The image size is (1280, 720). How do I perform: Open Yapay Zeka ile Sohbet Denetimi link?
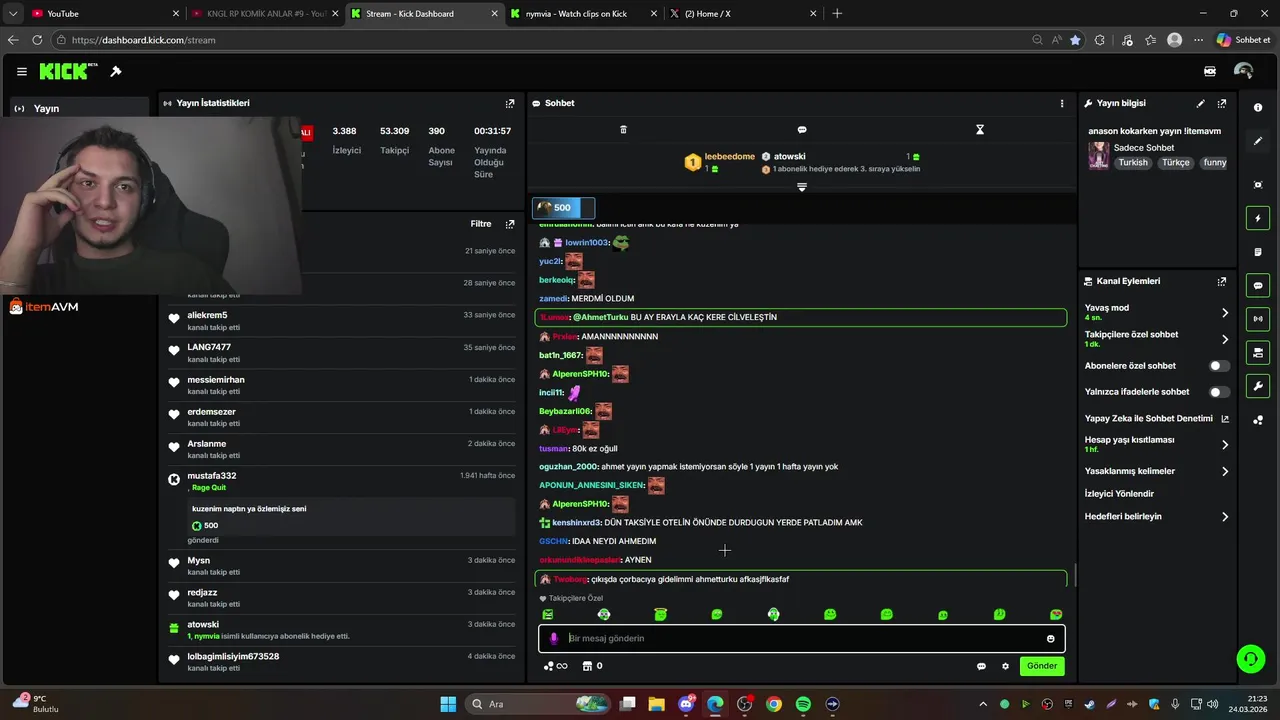(x=1156, y=418)
